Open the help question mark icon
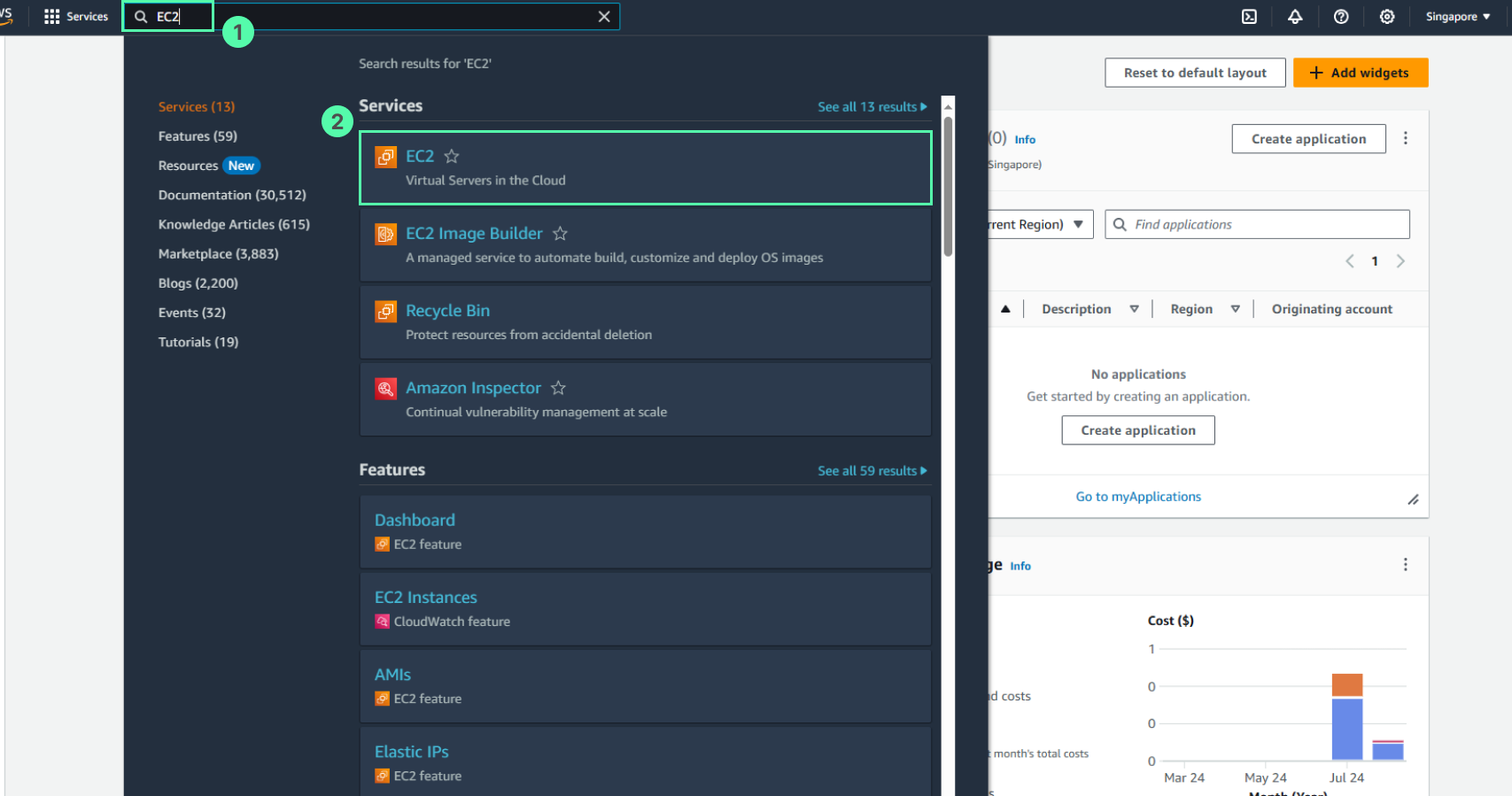 1341,17
